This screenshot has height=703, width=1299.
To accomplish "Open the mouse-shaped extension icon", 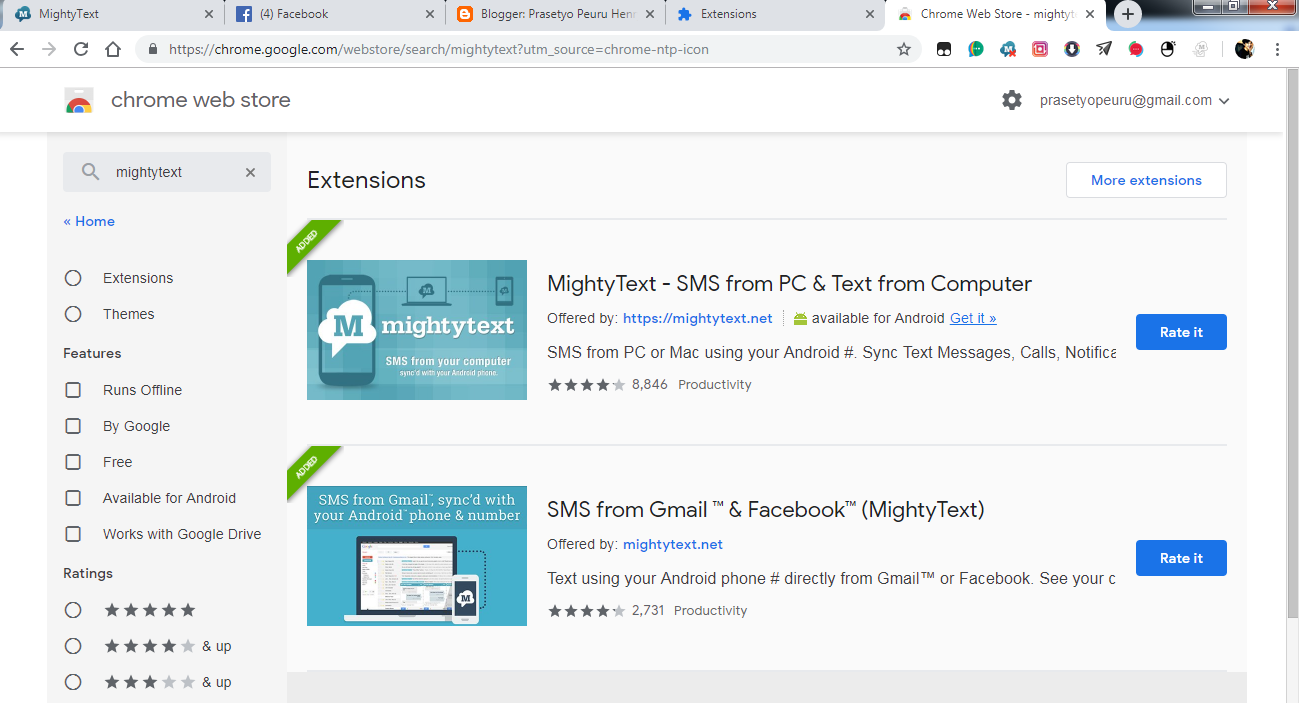I will click(x=1168, y=49).
